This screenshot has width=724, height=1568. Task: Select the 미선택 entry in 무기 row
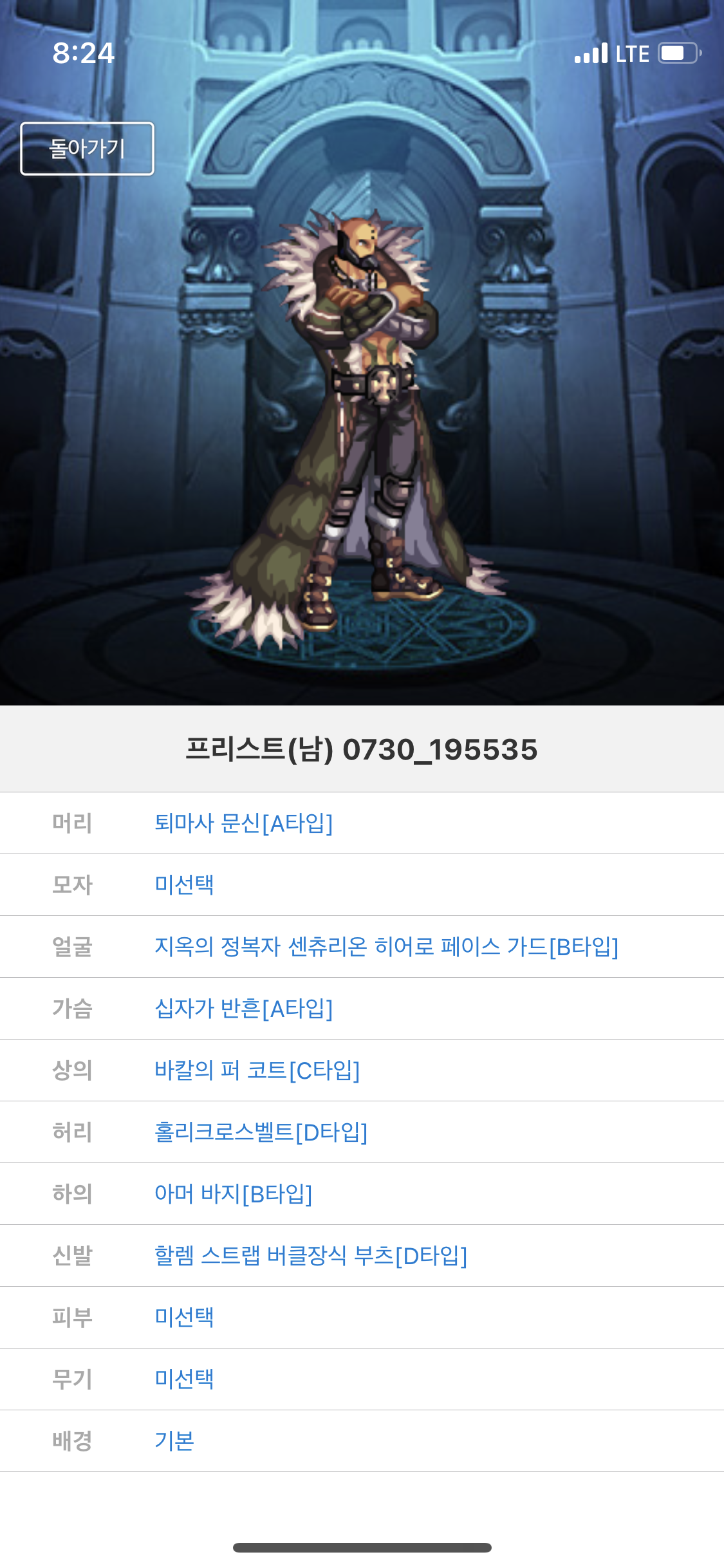tap(184, 1379)
